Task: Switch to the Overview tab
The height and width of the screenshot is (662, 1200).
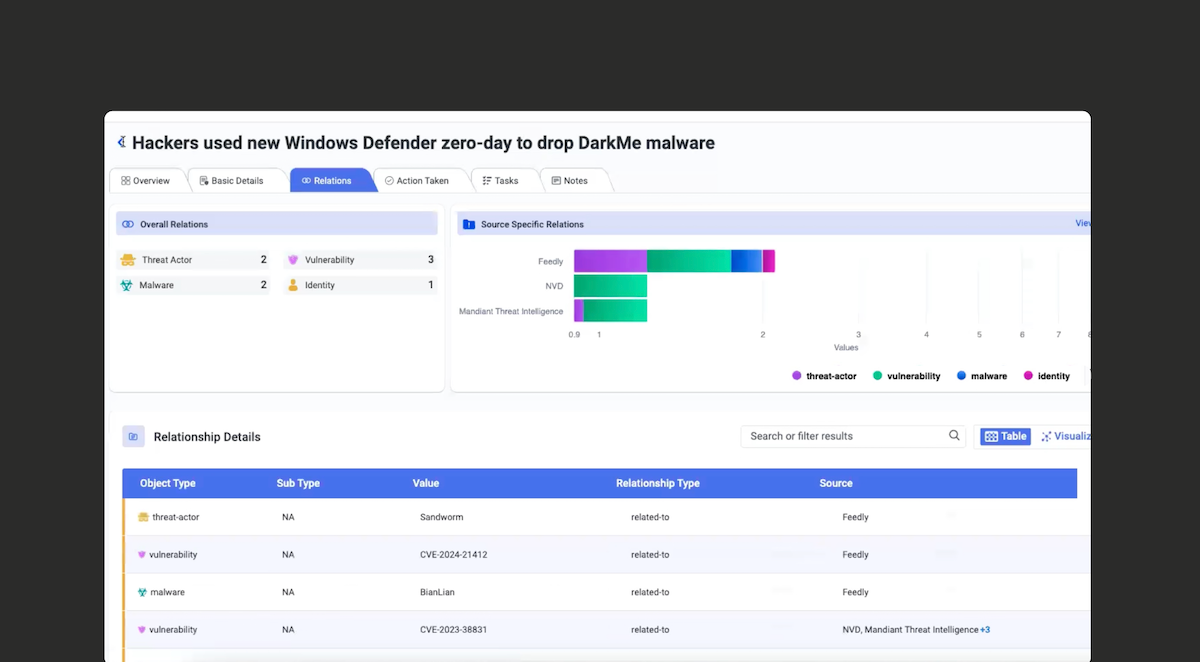Action: pyautogui.click(x=148, y=180)
